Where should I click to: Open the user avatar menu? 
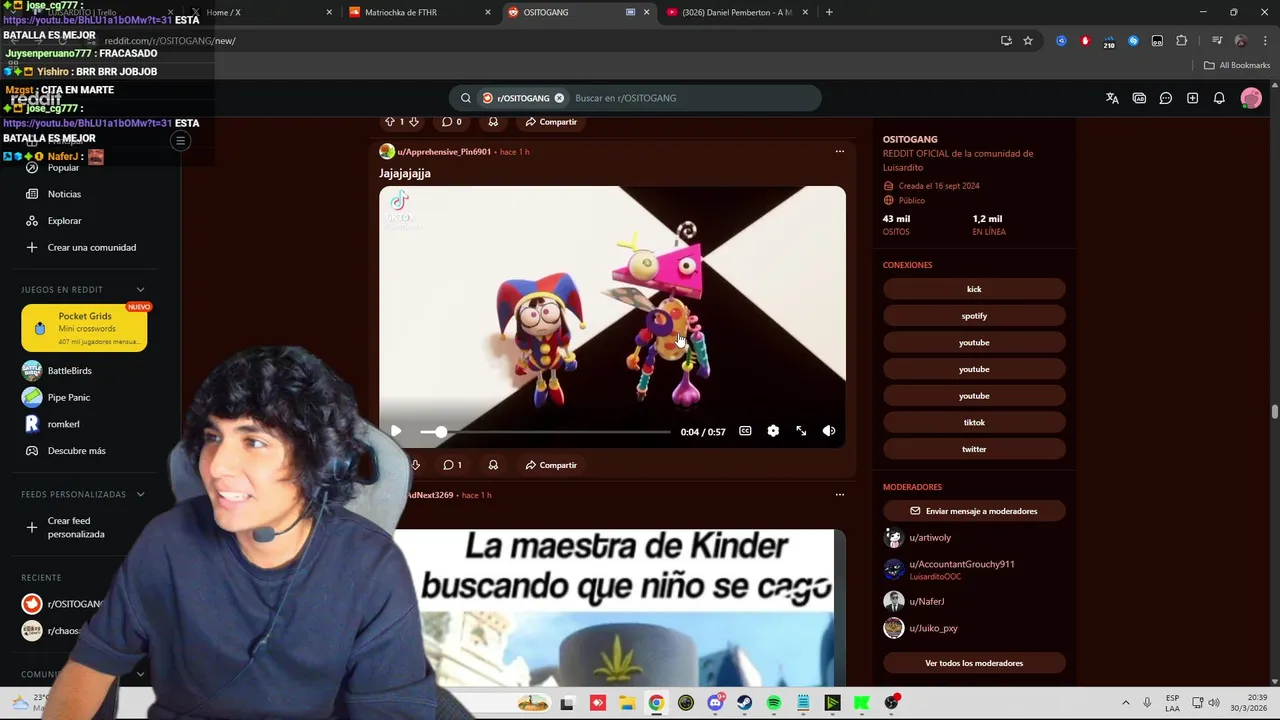1251,98
